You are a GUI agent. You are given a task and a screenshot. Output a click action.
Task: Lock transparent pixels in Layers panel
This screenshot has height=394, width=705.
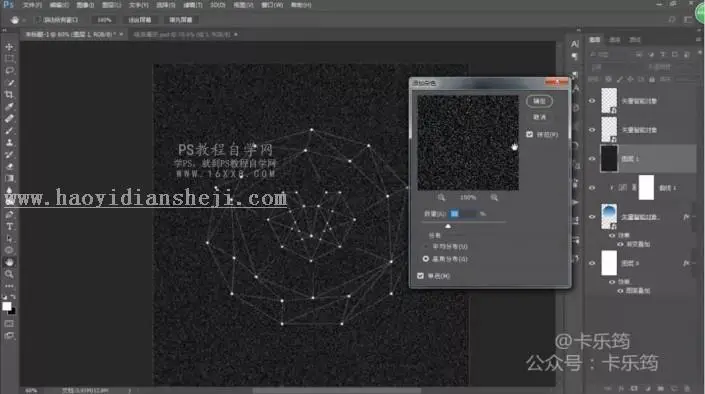click(608, 79)
